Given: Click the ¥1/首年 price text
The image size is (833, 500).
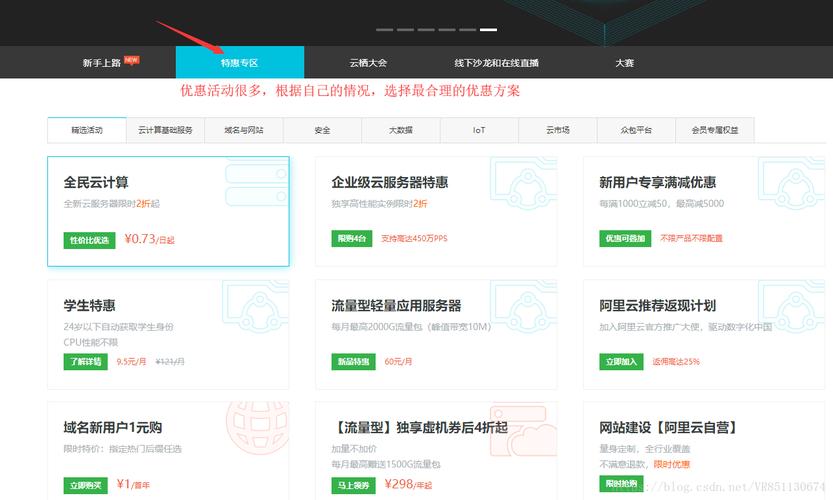Looking at the screenshot, I should 133,484.
